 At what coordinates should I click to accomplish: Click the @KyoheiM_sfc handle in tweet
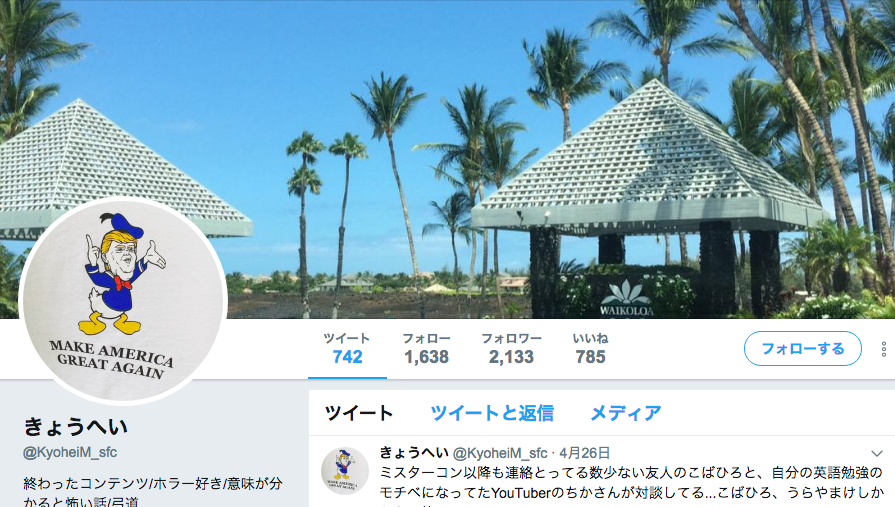500,453
